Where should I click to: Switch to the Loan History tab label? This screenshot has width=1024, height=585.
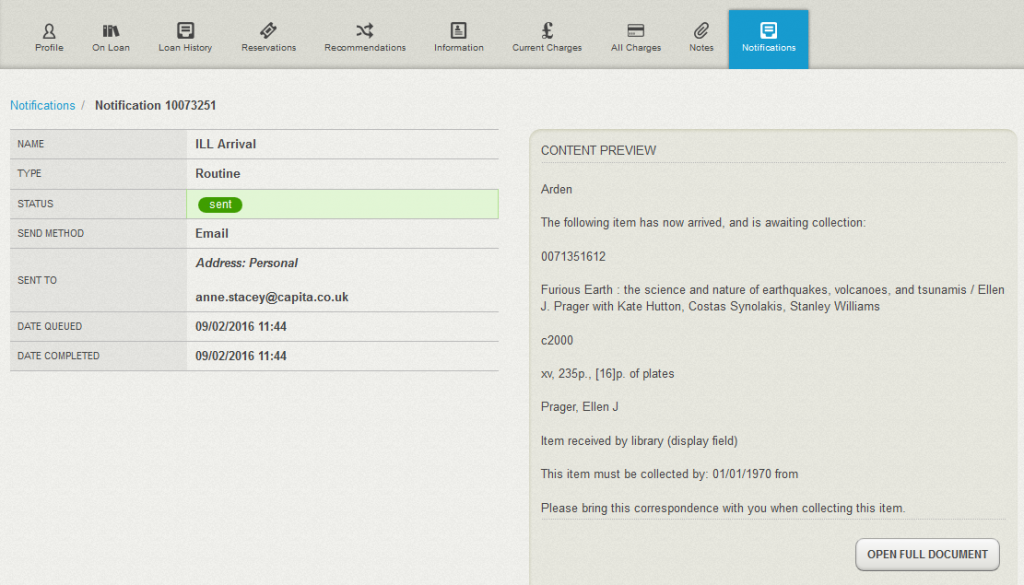[185, 48]
